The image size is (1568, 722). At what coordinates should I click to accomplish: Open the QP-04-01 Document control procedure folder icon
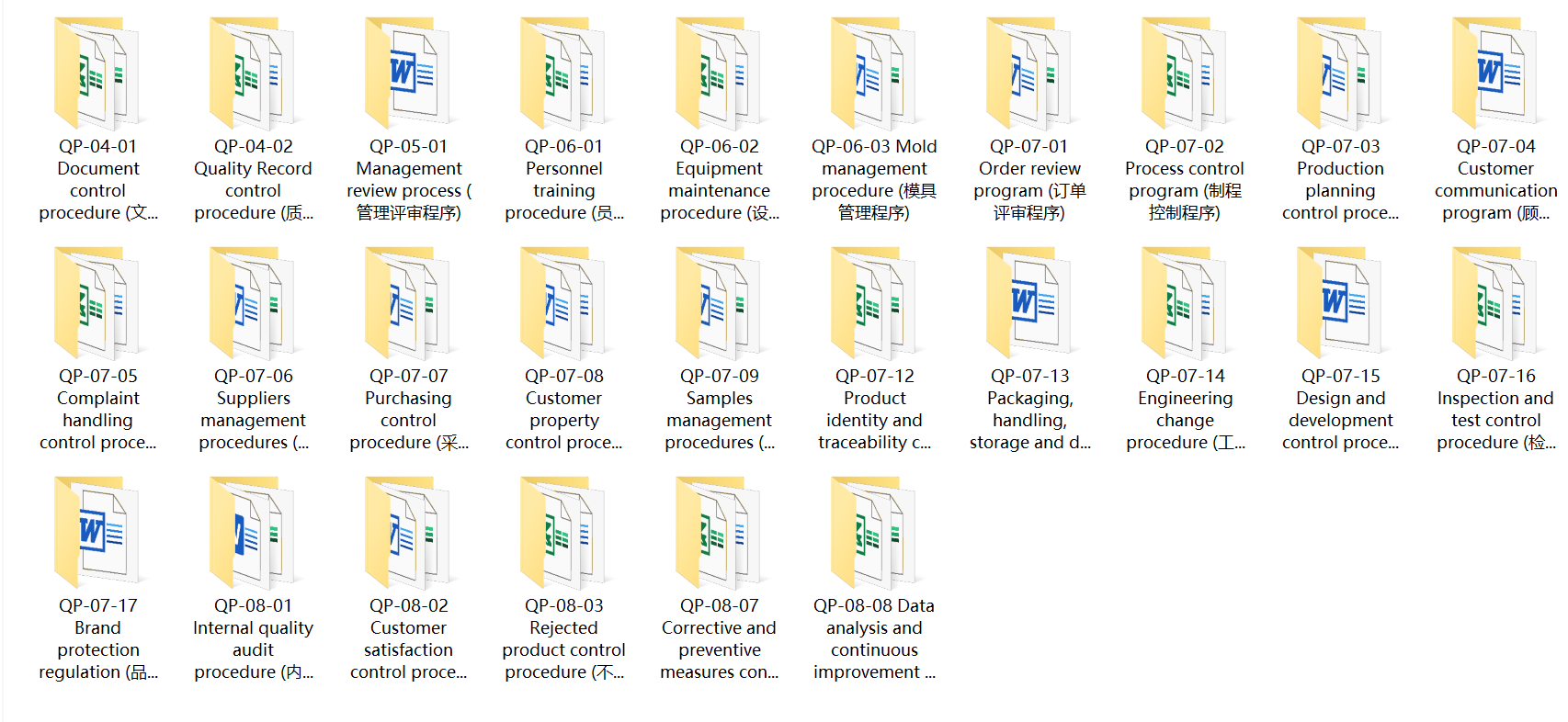[97, 73]
